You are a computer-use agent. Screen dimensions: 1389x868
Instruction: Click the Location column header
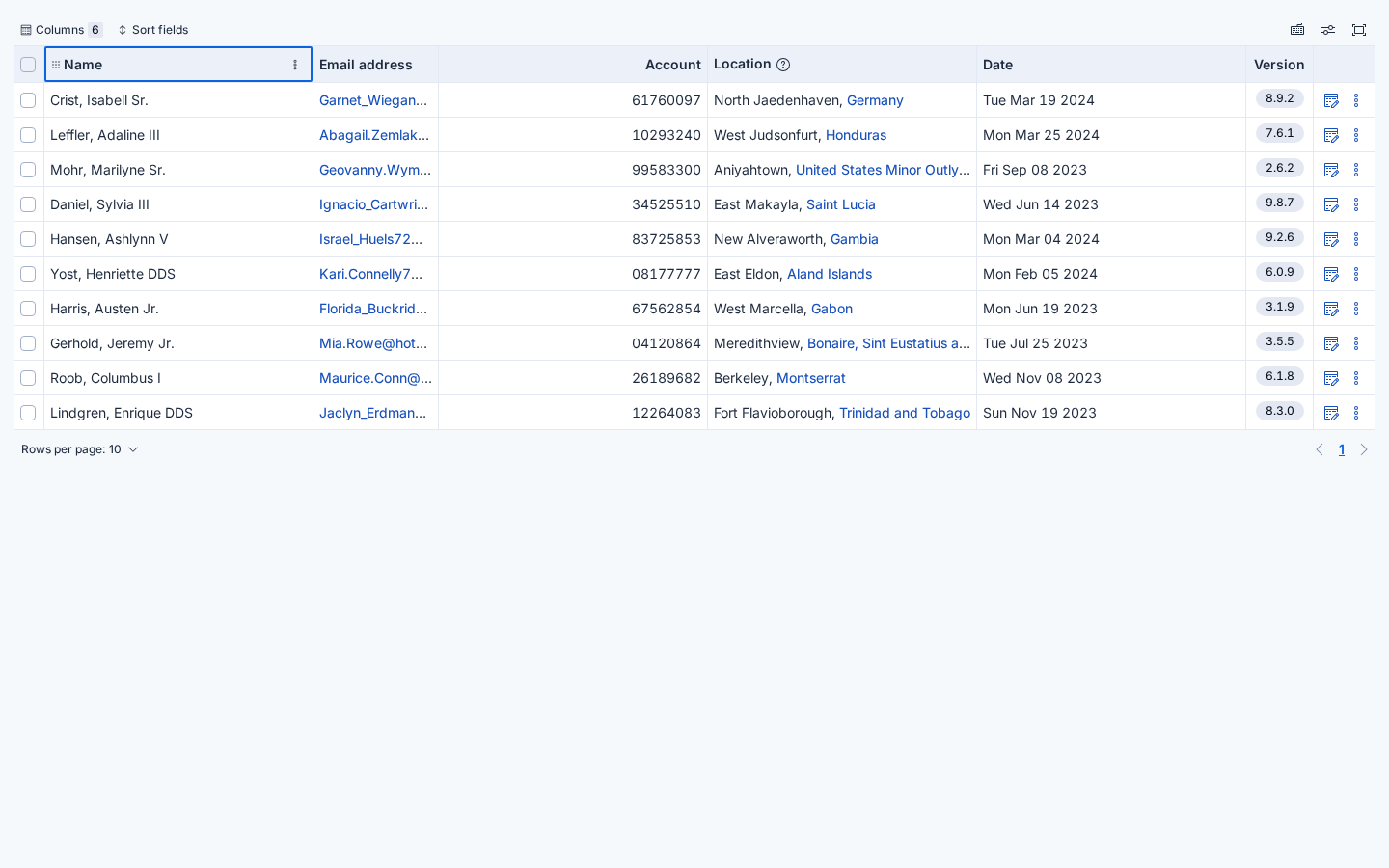click(x=842, y=65)
